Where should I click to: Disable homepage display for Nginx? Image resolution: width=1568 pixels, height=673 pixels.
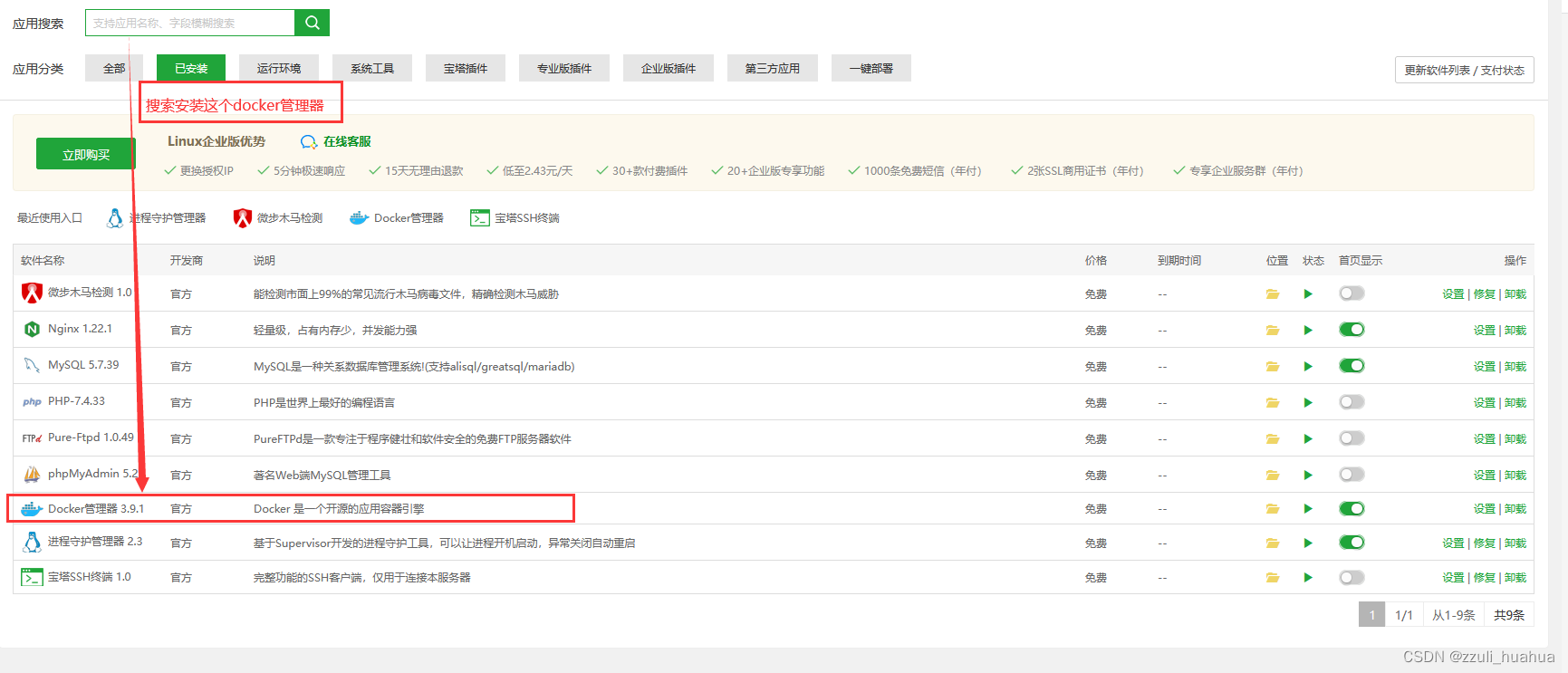coord(1352,330)
